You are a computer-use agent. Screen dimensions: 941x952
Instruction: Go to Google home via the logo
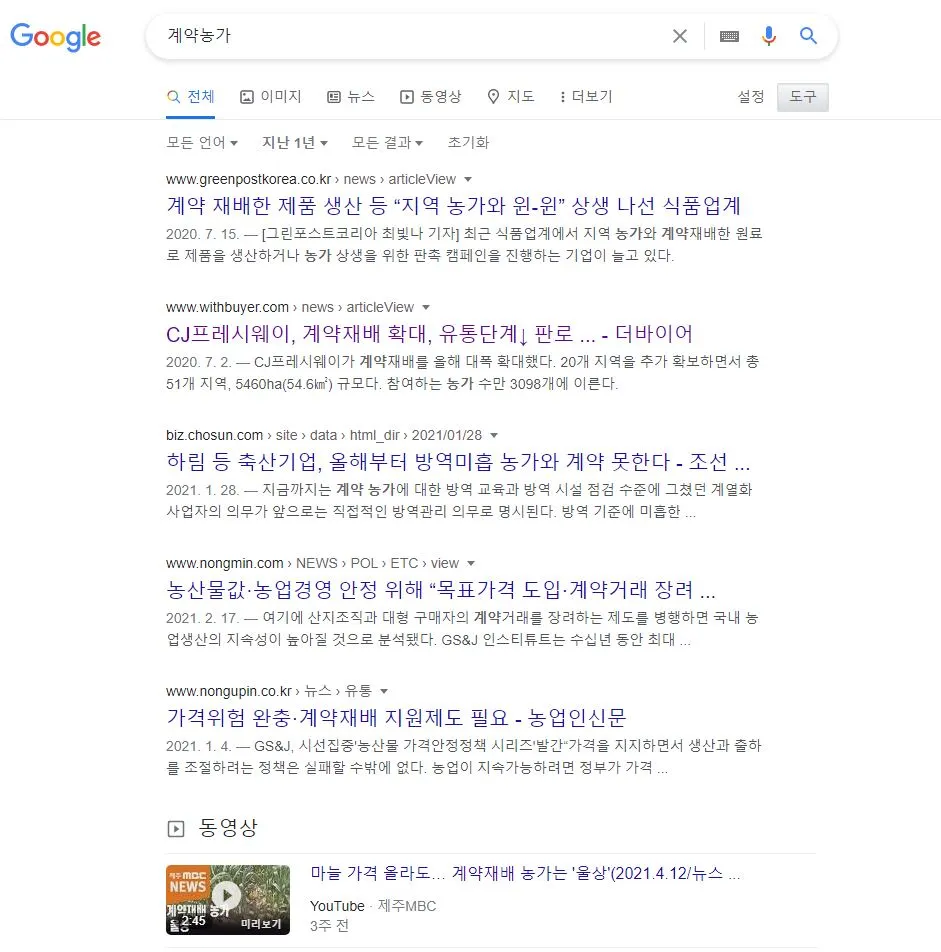tap(55, 37)
